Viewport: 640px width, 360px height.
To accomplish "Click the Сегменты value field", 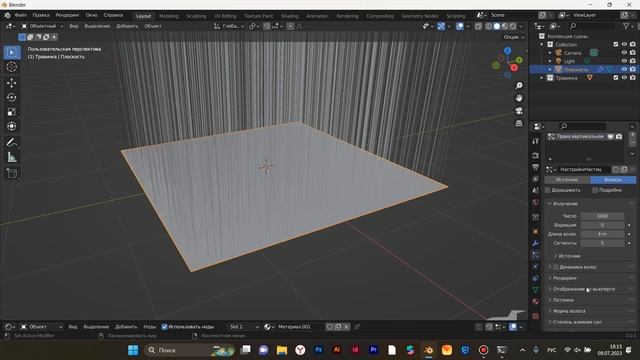I will click(602, 243).
